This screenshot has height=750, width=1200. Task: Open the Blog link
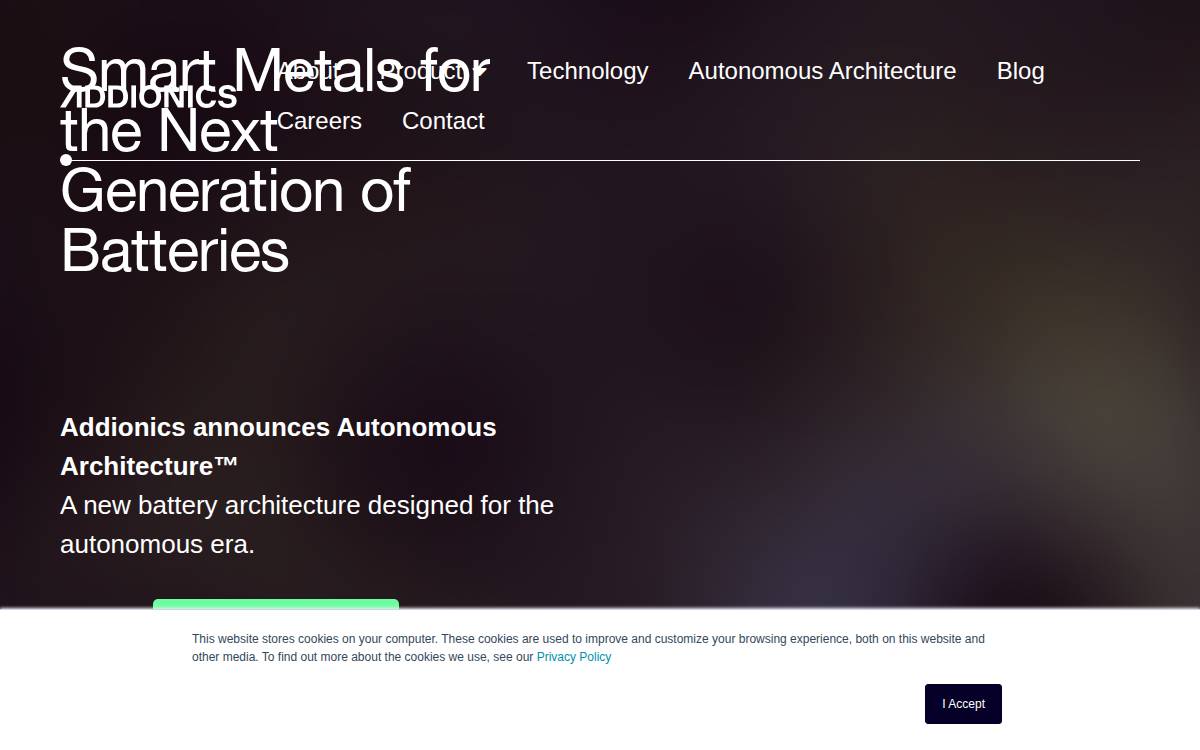(x=1020, y=71)
